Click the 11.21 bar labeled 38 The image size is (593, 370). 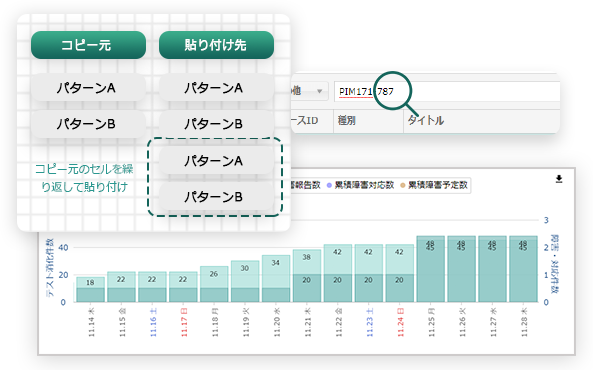(x=307, y=276)
